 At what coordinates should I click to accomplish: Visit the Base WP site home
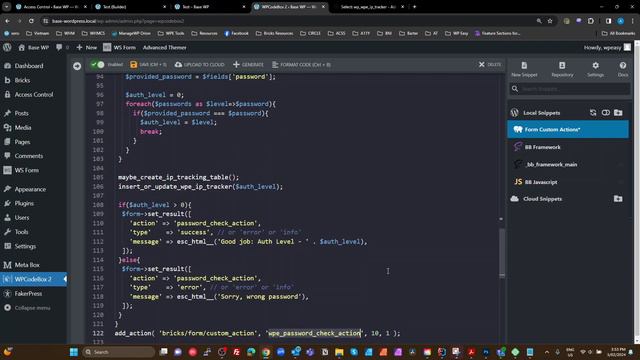pyautogui.click(x=33, y=47)
